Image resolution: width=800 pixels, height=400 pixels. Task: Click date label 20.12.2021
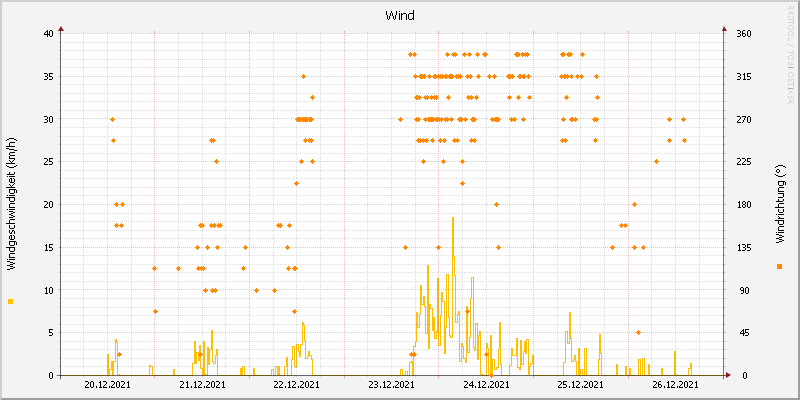click(x=107, y=385)
